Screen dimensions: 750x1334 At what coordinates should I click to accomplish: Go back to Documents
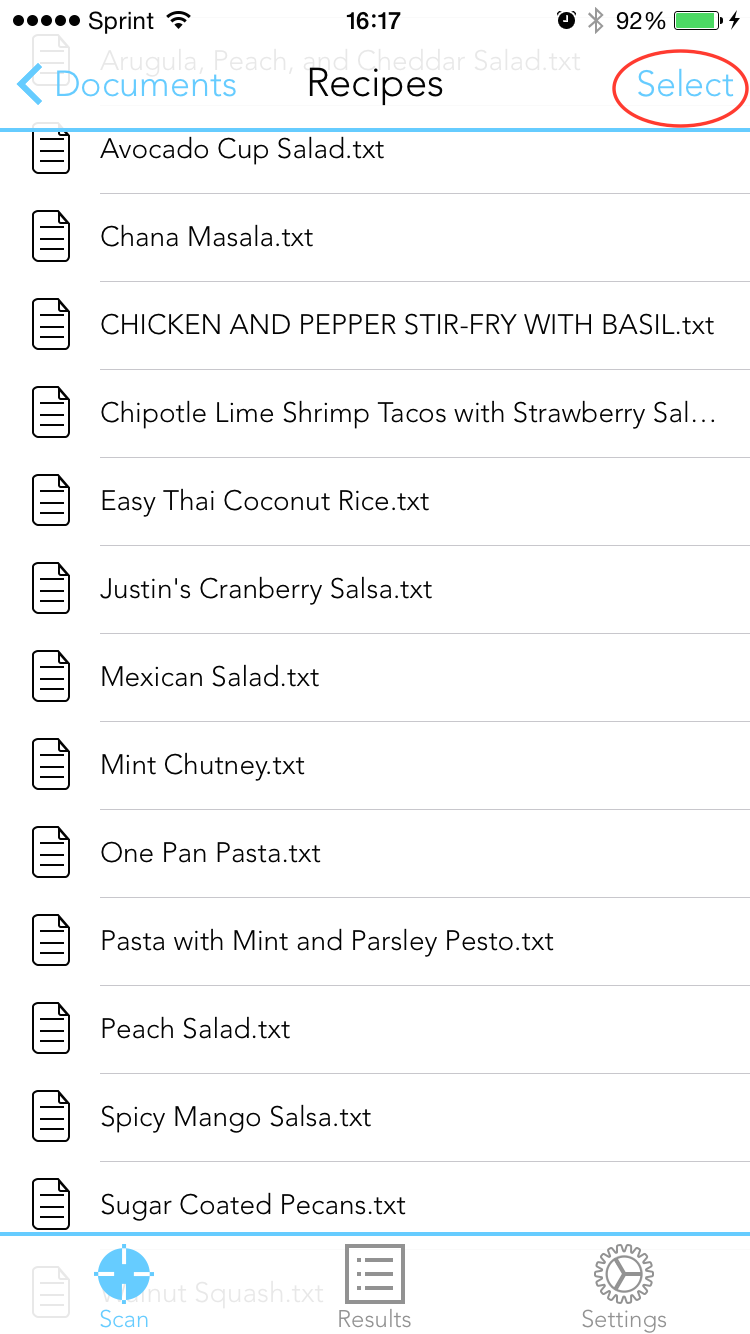point(127,85)
